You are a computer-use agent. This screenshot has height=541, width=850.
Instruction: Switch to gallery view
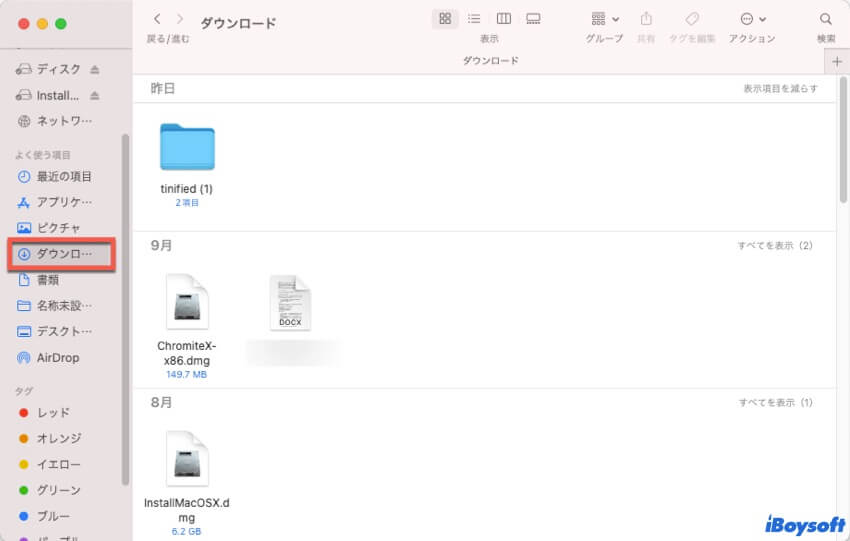(533, 19)
